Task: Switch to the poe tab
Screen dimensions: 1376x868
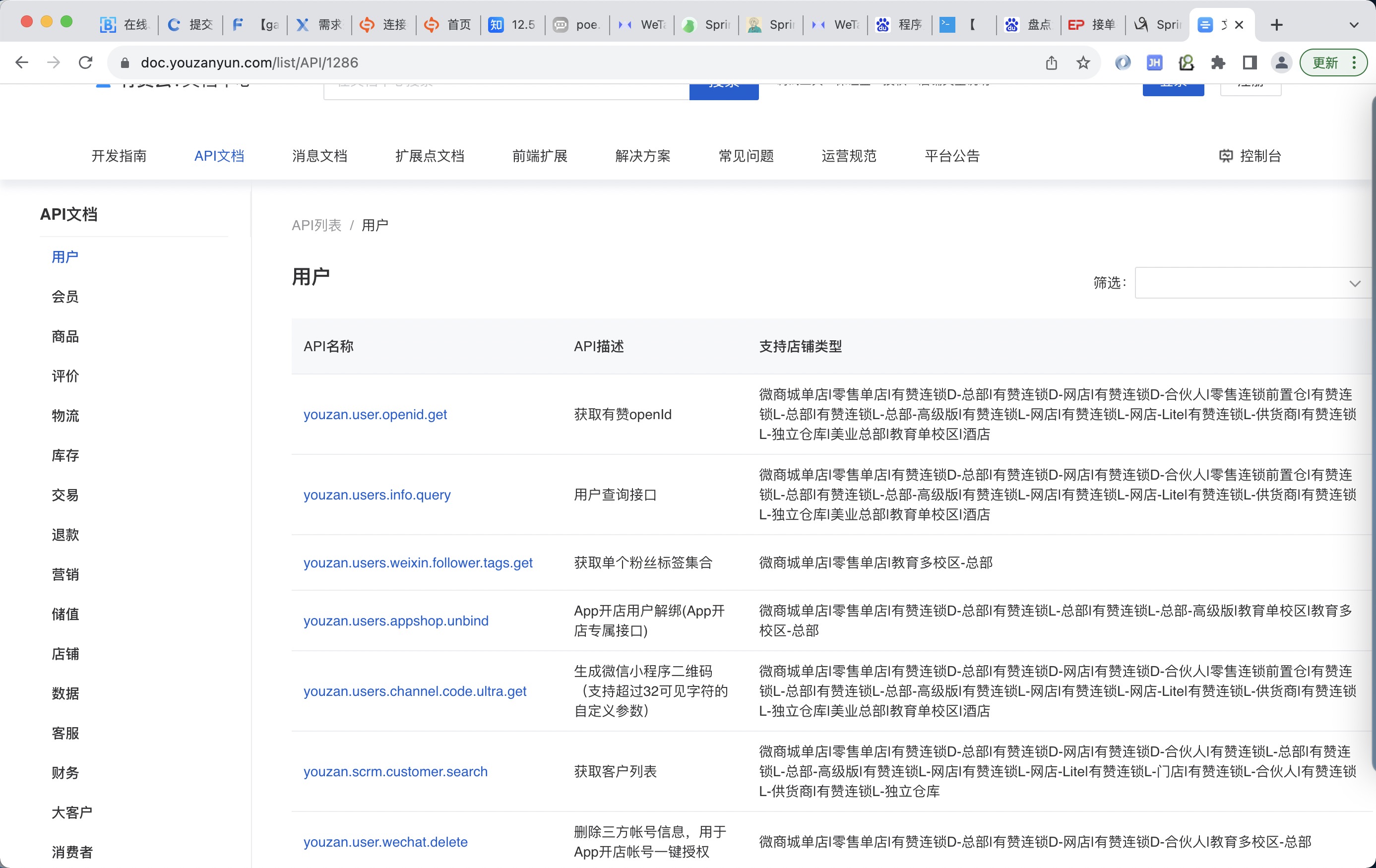Action: click(577, 25)
